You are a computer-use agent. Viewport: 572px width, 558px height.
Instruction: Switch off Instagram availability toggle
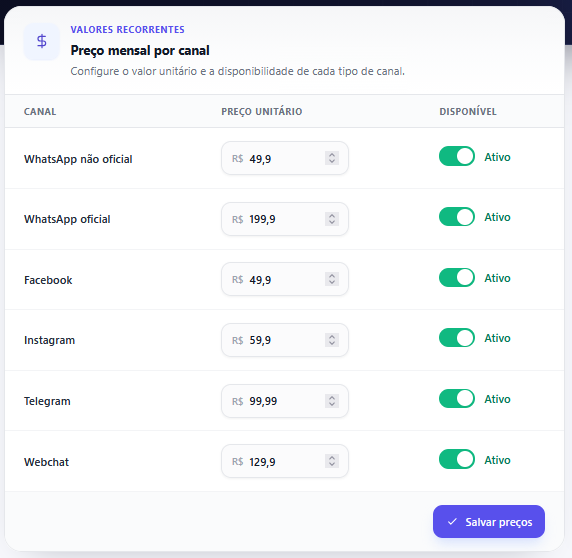coord(457,338)
